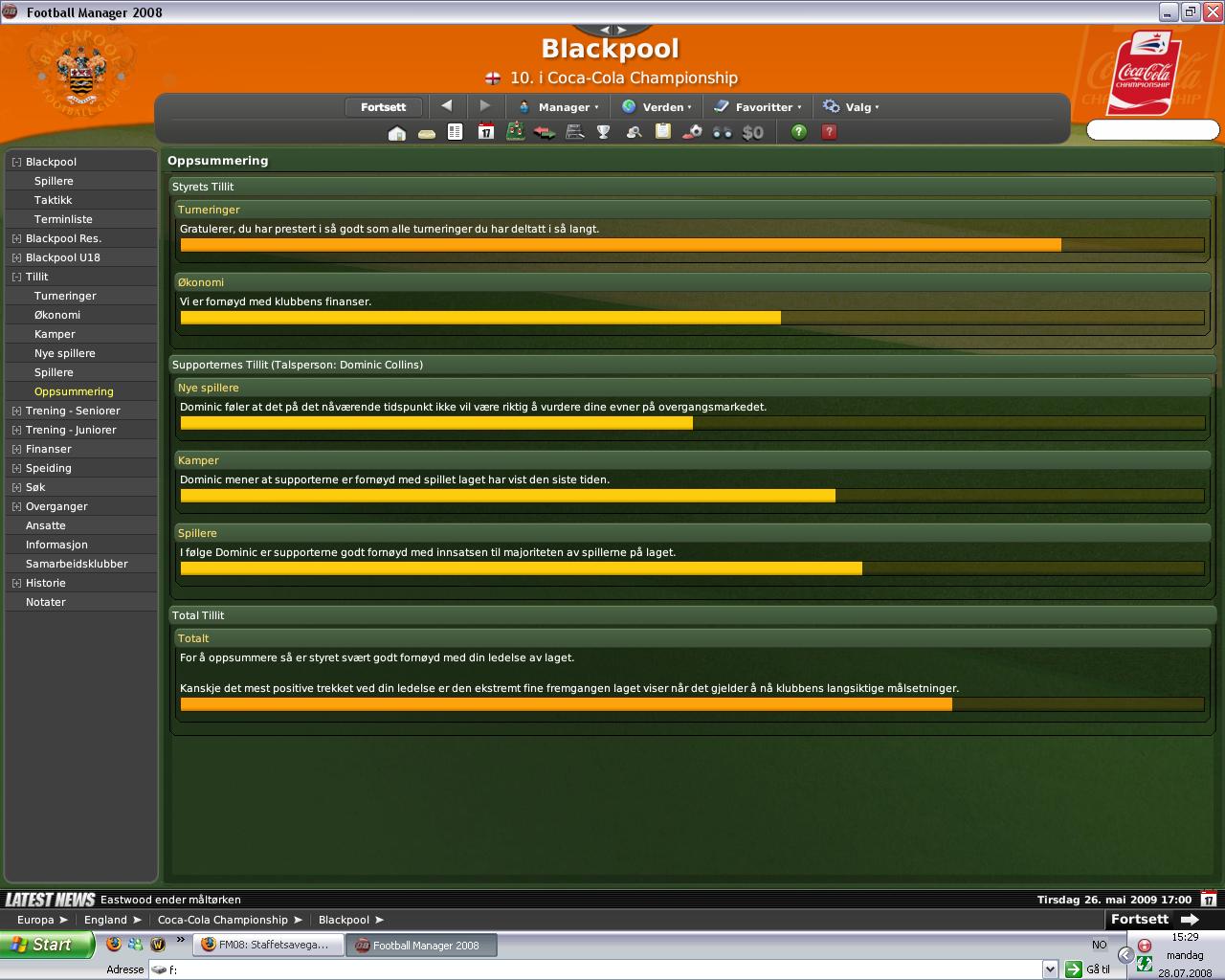Open the inbox tray icon
The height and width of the screenshot is (980, 1225).
427,134
